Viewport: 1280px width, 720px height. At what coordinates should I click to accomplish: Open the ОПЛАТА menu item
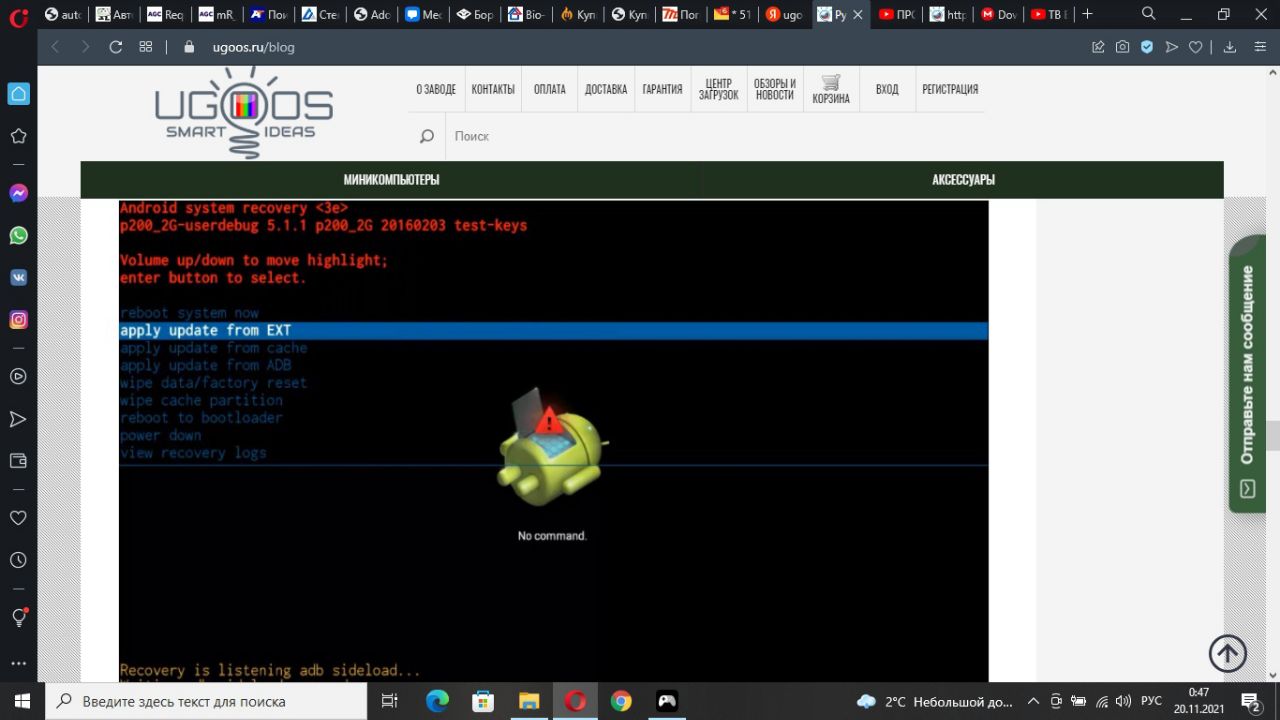pos(549,89)
